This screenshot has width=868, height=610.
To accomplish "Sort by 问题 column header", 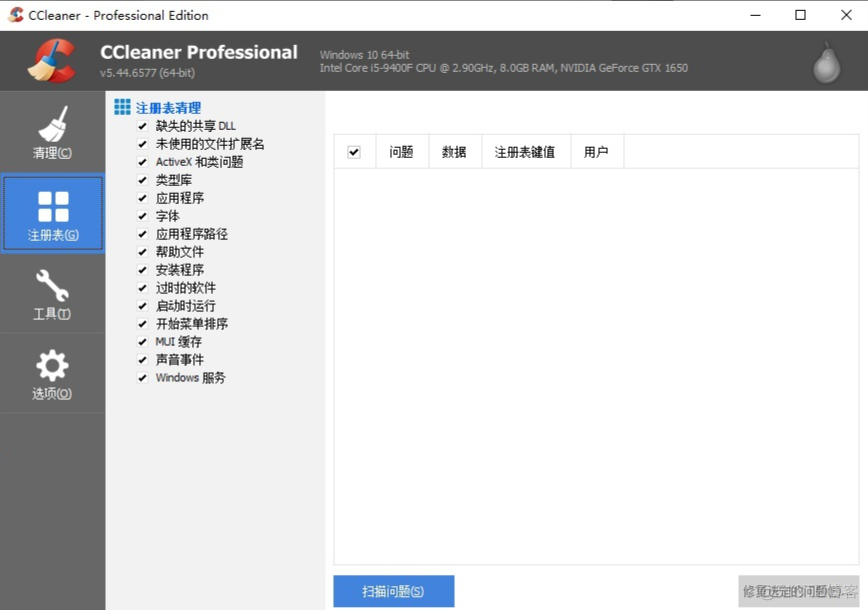I will (402, 152).
